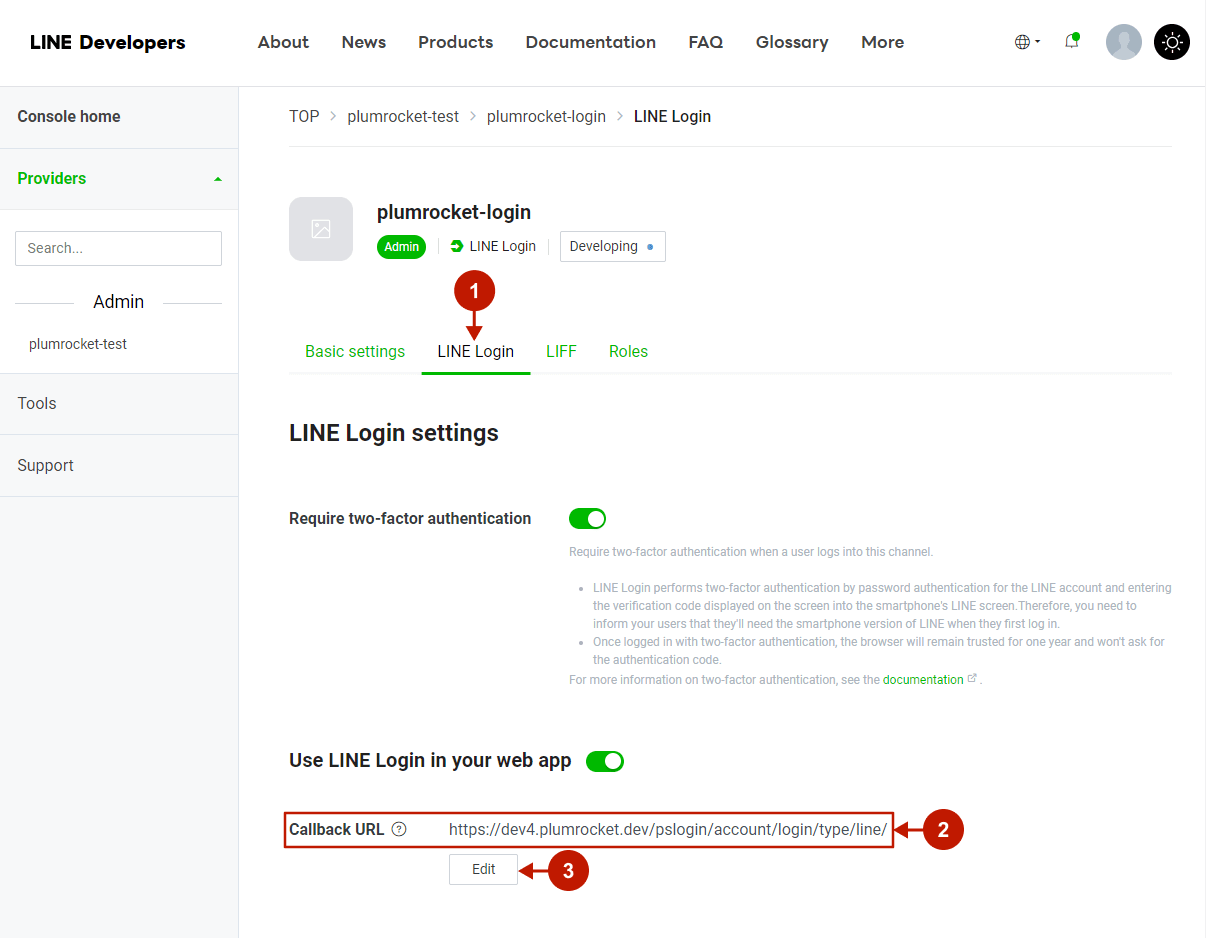The height and width of the screenshot is (938, 1206).
Task: Open the notifications bell
Action: [x=1072, y=41]
